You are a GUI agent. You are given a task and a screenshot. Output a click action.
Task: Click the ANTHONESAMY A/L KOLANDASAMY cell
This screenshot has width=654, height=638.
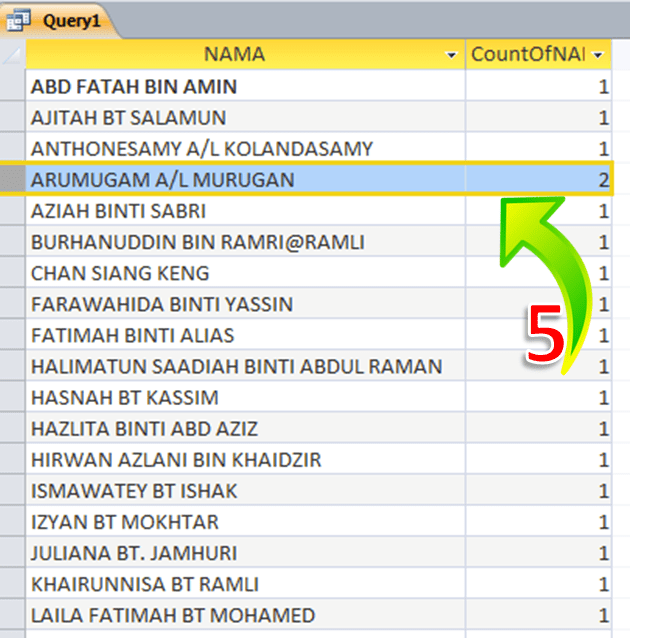click(x=202, y=149)
